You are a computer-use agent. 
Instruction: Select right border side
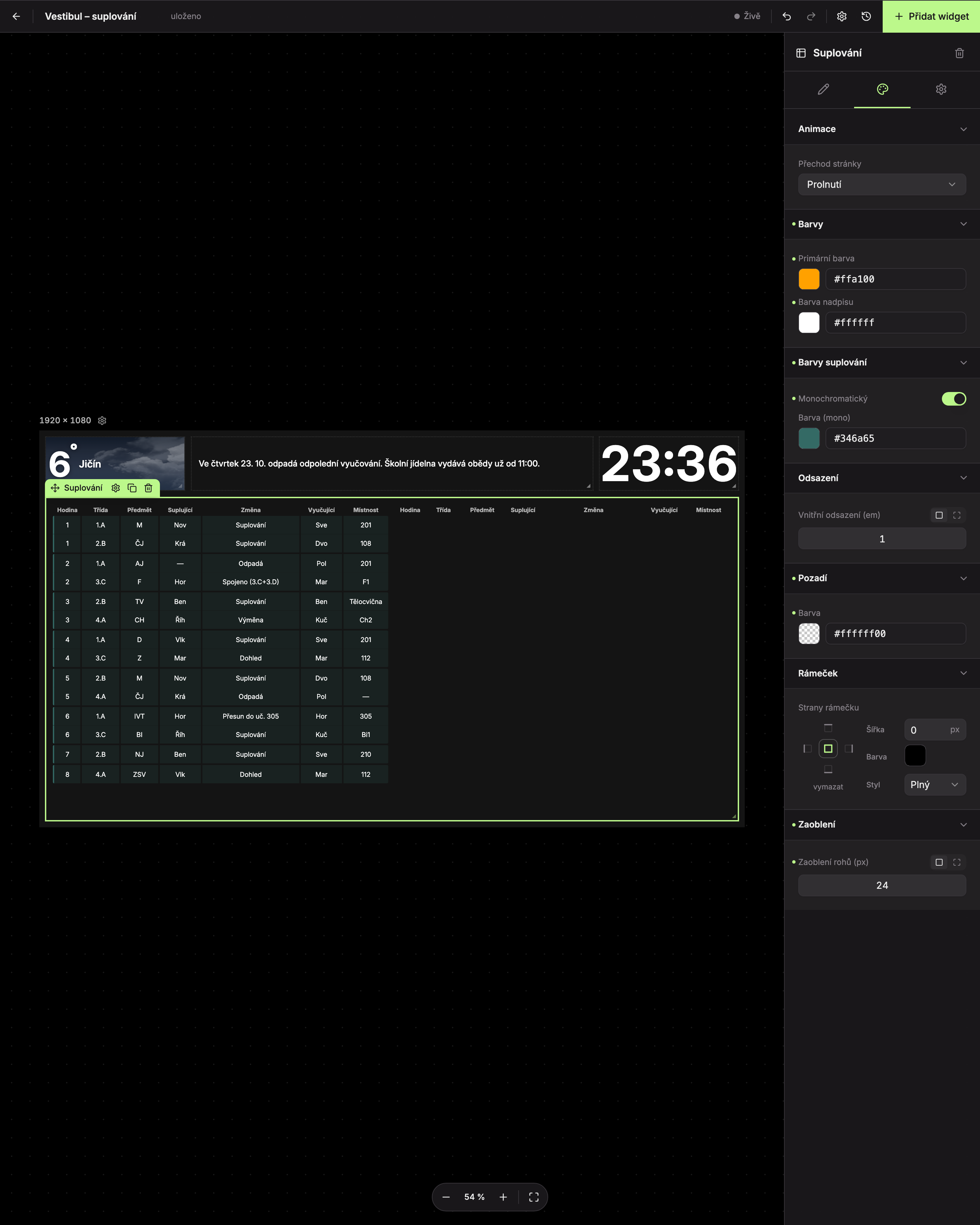[x=849, y=748]
